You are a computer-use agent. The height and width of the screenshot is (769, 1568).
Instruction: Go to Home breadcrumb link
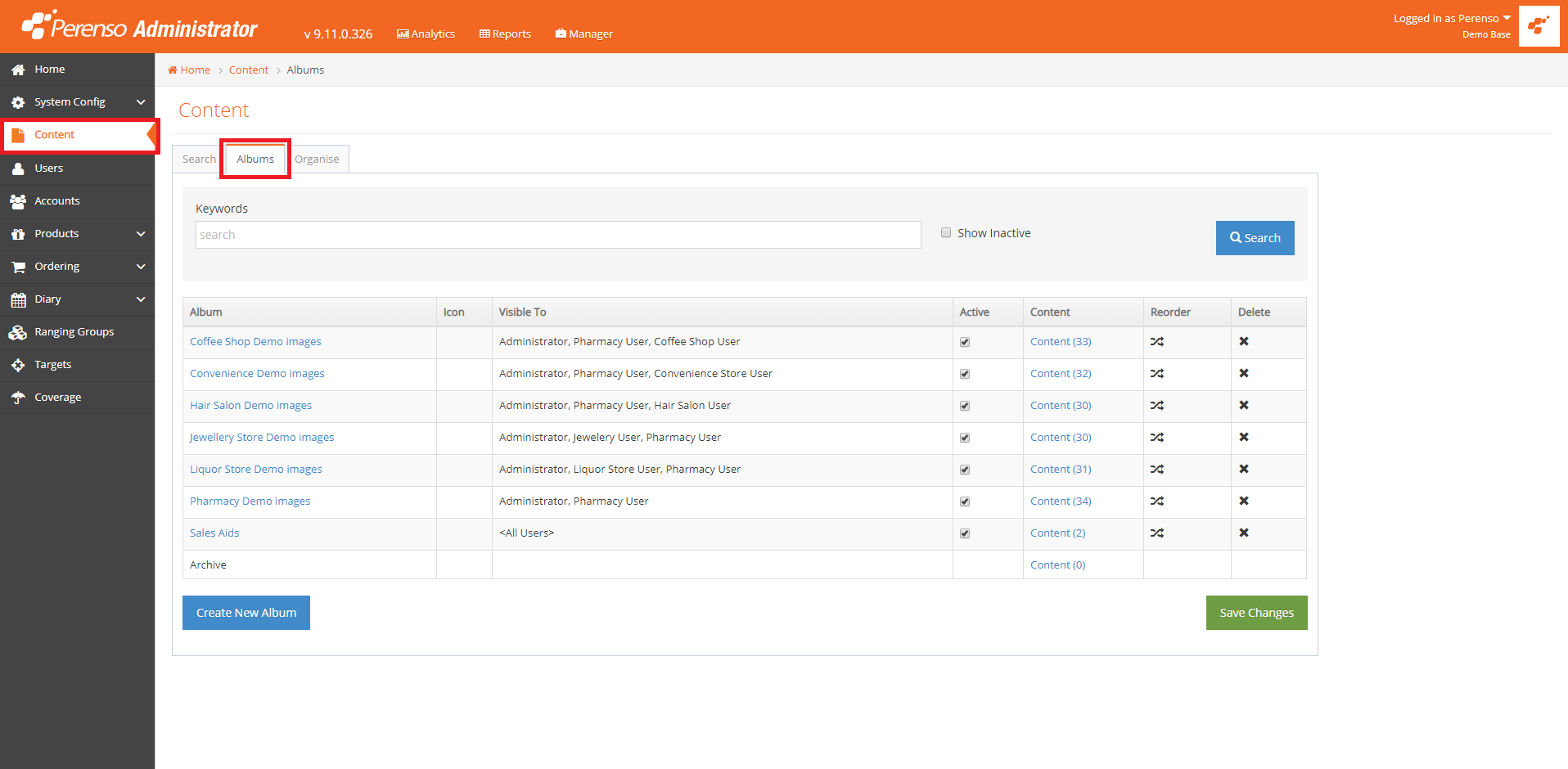click(x=189, y=70)
